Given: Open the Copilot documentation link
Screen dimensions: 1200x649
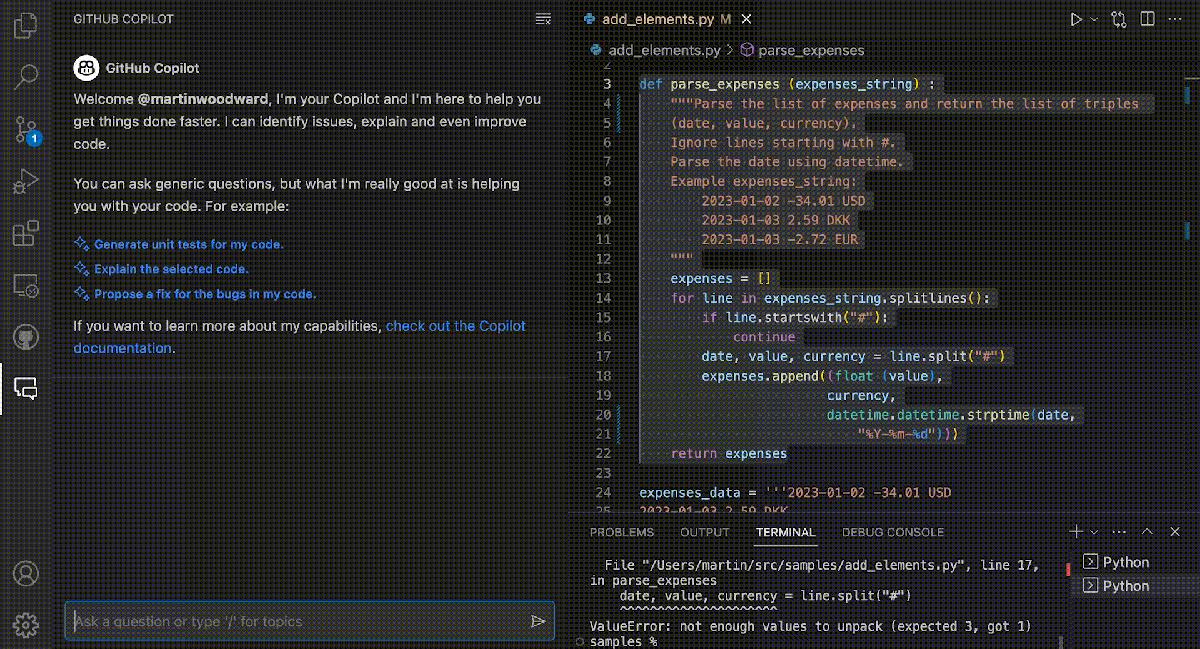Looking at the screenshot, I should 299,337.
